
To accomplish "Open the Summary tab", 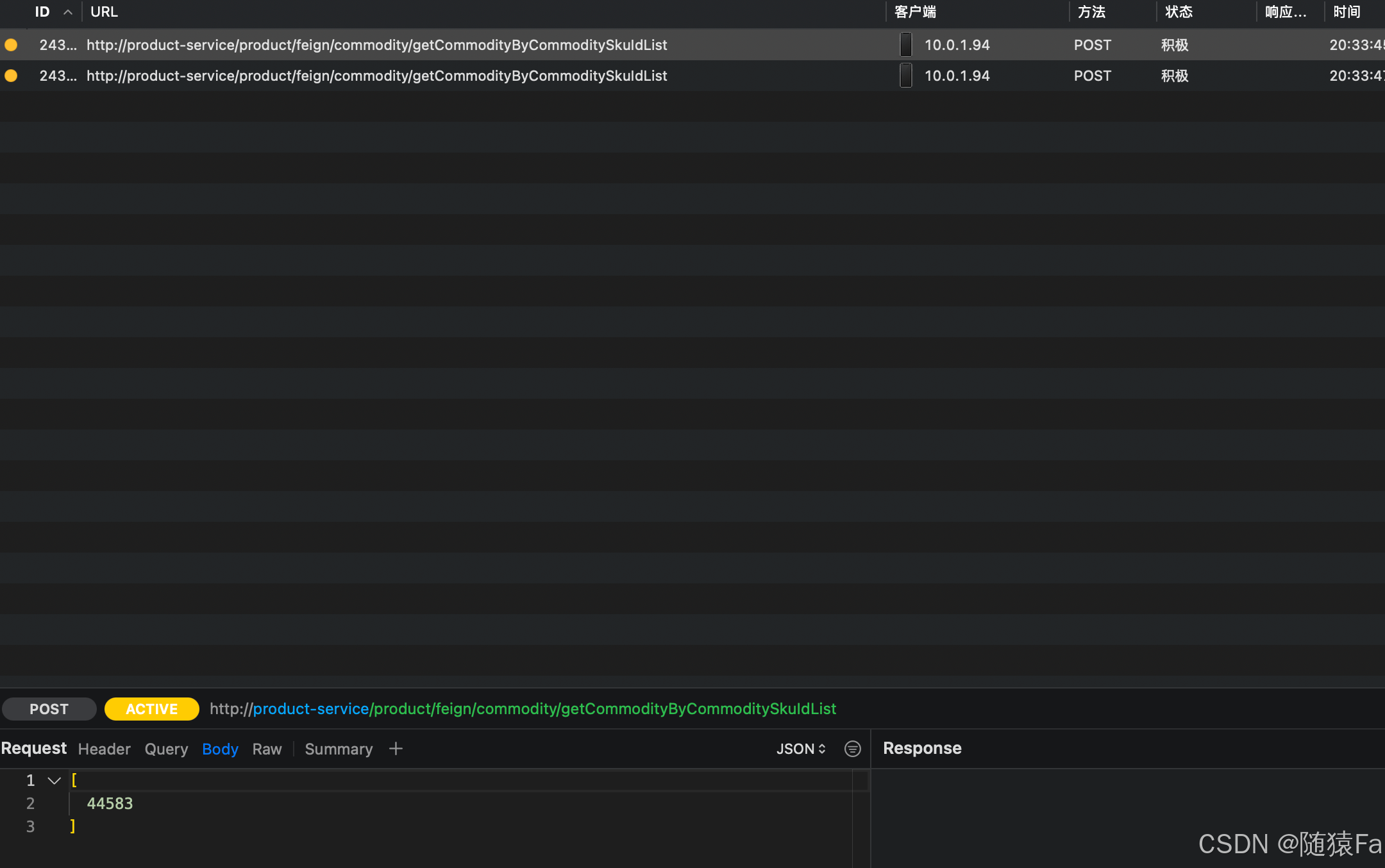I will click(x=339, y=749).
